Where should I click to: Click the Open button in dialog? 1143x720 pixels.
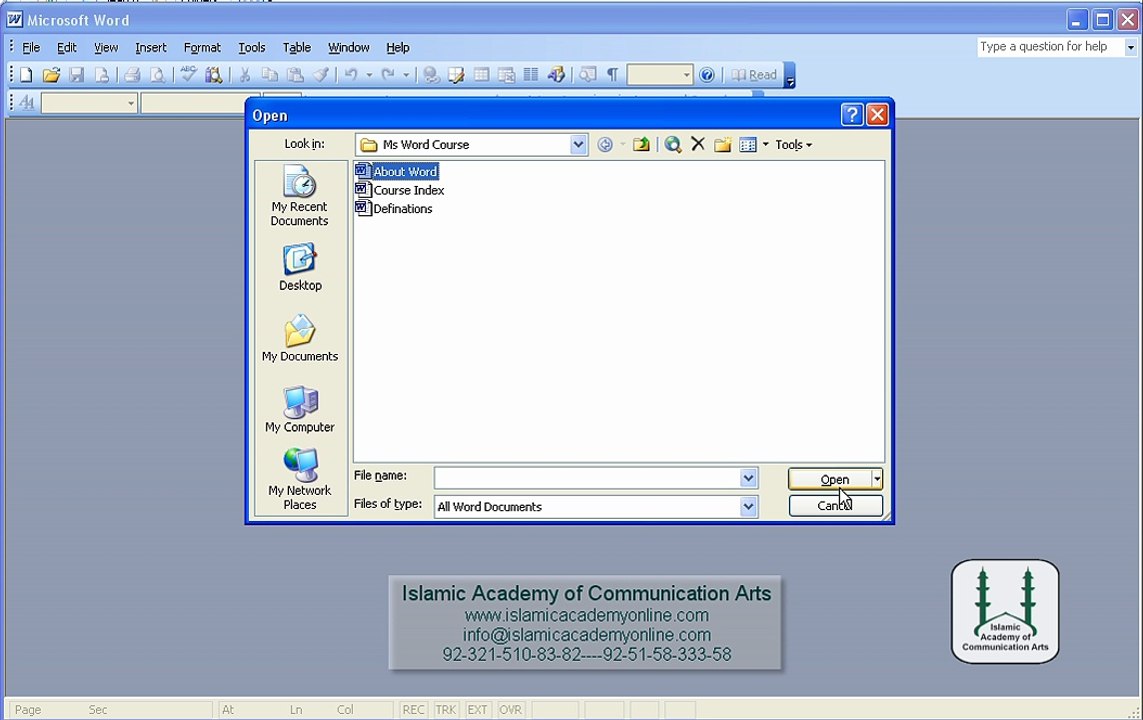830,479
